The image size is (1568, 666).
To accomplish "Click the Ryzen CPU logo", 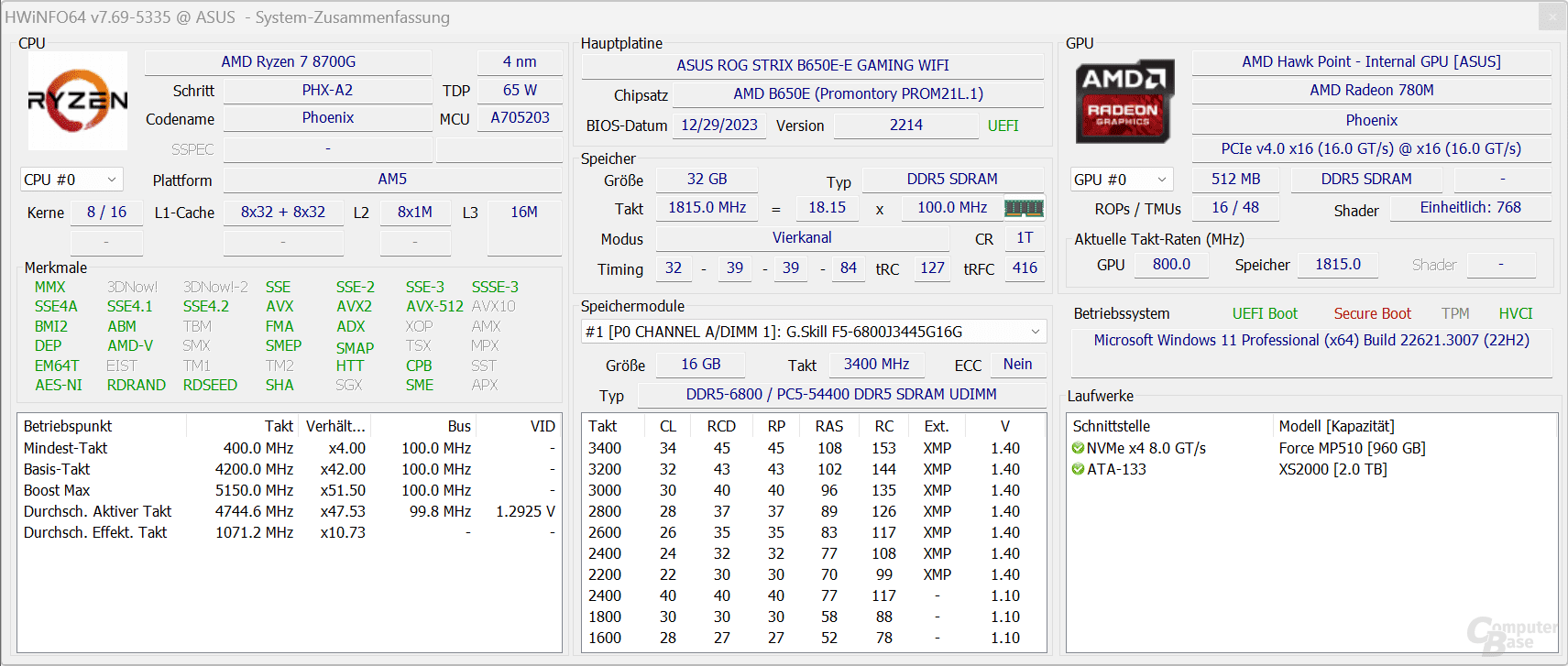I will [x=78, y=101].
